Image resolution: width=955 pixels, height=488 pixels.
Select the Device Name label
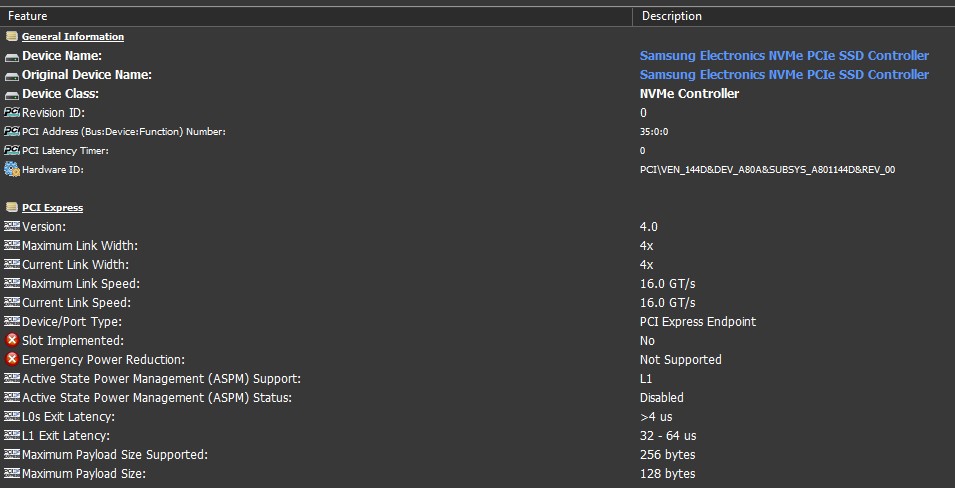pyautogui.click(x=62, y=56)
